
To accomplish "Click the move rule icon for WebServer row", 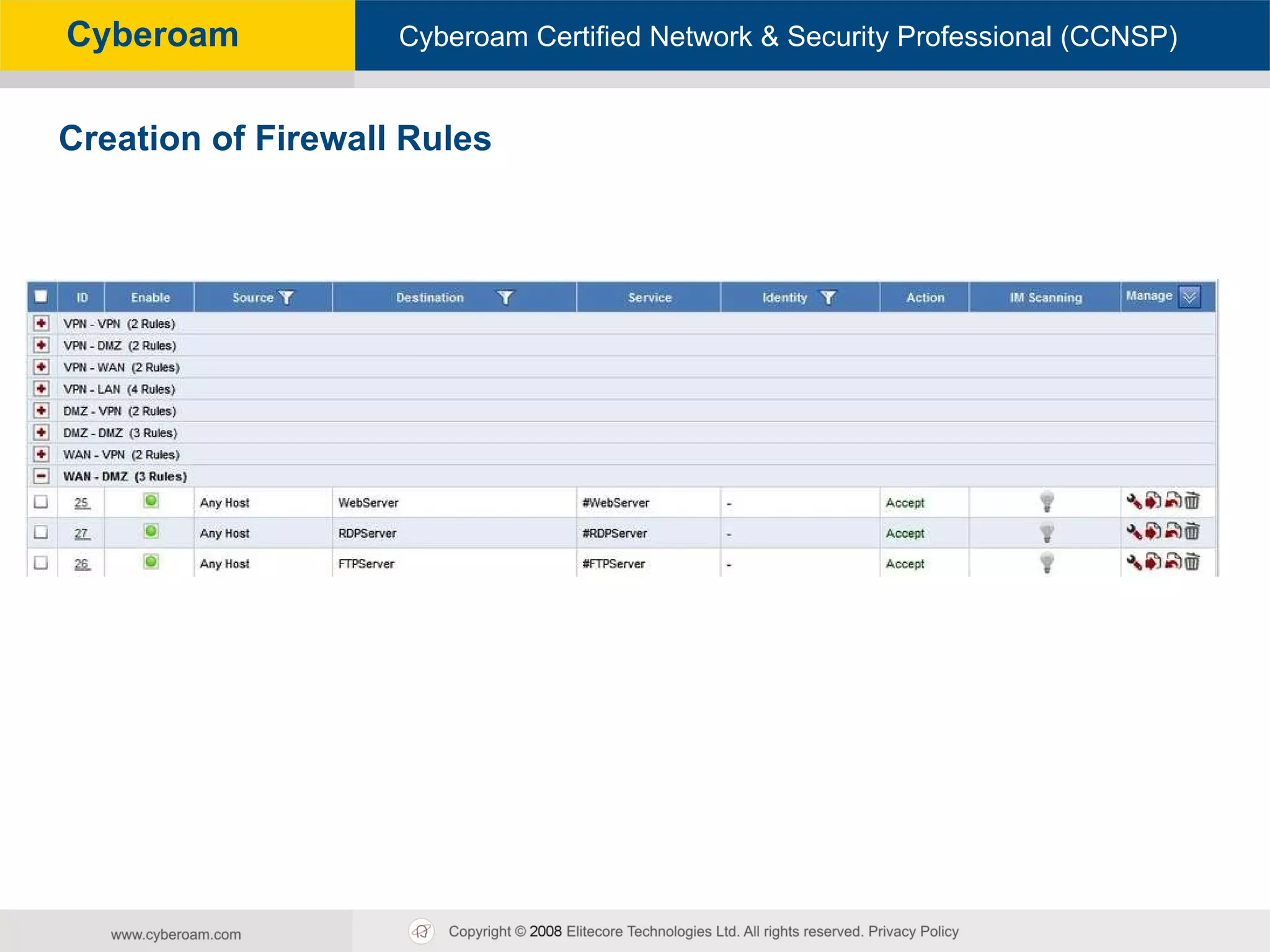I will (1173, 500).
